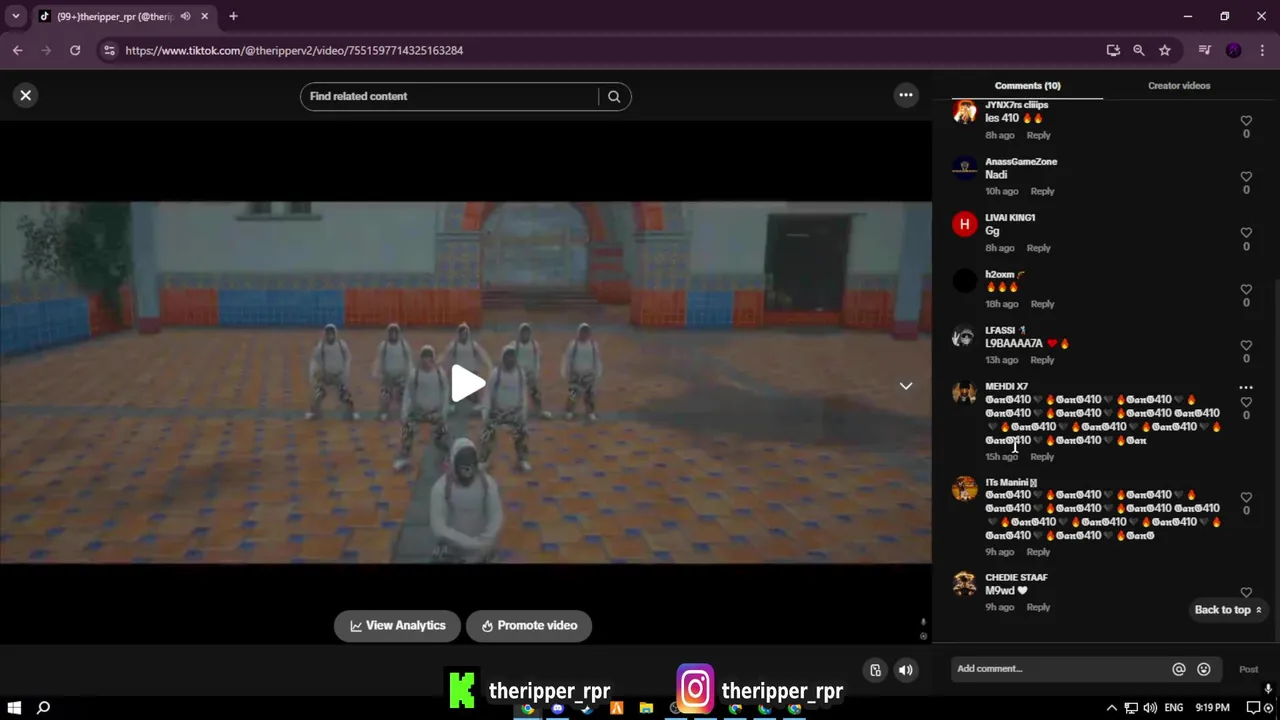Image resolution: width=1280 pixels, height=720 pixels.
Task: Open the Windows notification center
Action: click(x=1253, y=708)
